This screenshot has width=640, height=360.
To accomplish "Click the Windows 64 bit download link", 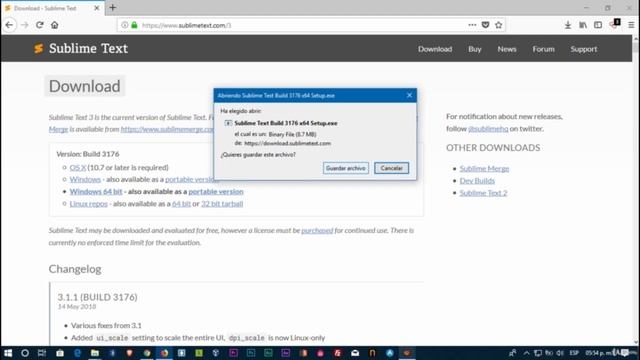I will [96, 191].
